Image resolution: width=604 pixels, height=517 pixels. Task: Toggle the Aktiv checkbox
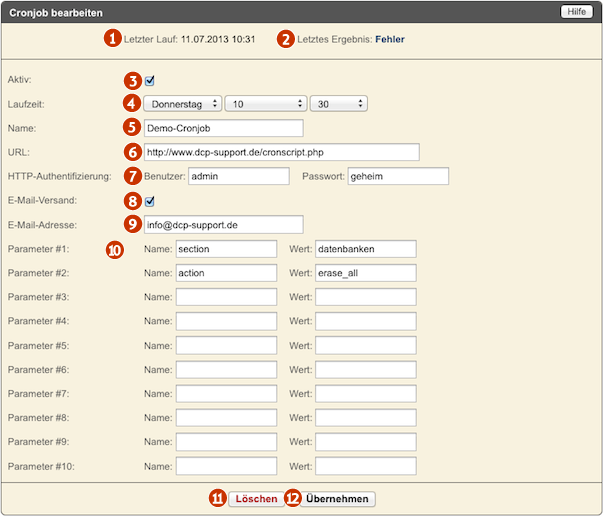coord(149,81)
